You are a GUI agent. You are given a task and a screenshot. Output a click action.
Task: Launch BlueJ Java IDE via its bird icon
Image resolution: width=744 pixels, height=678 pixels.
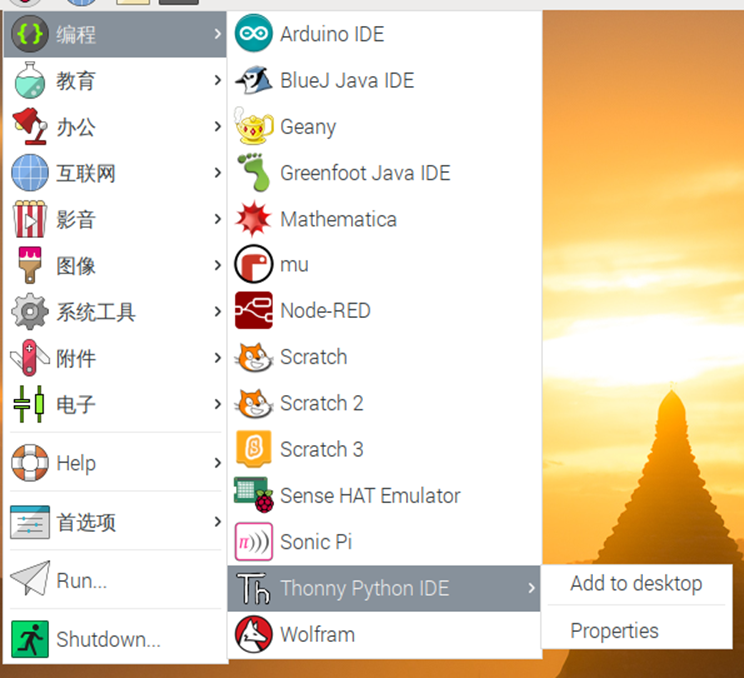[253, 80]
